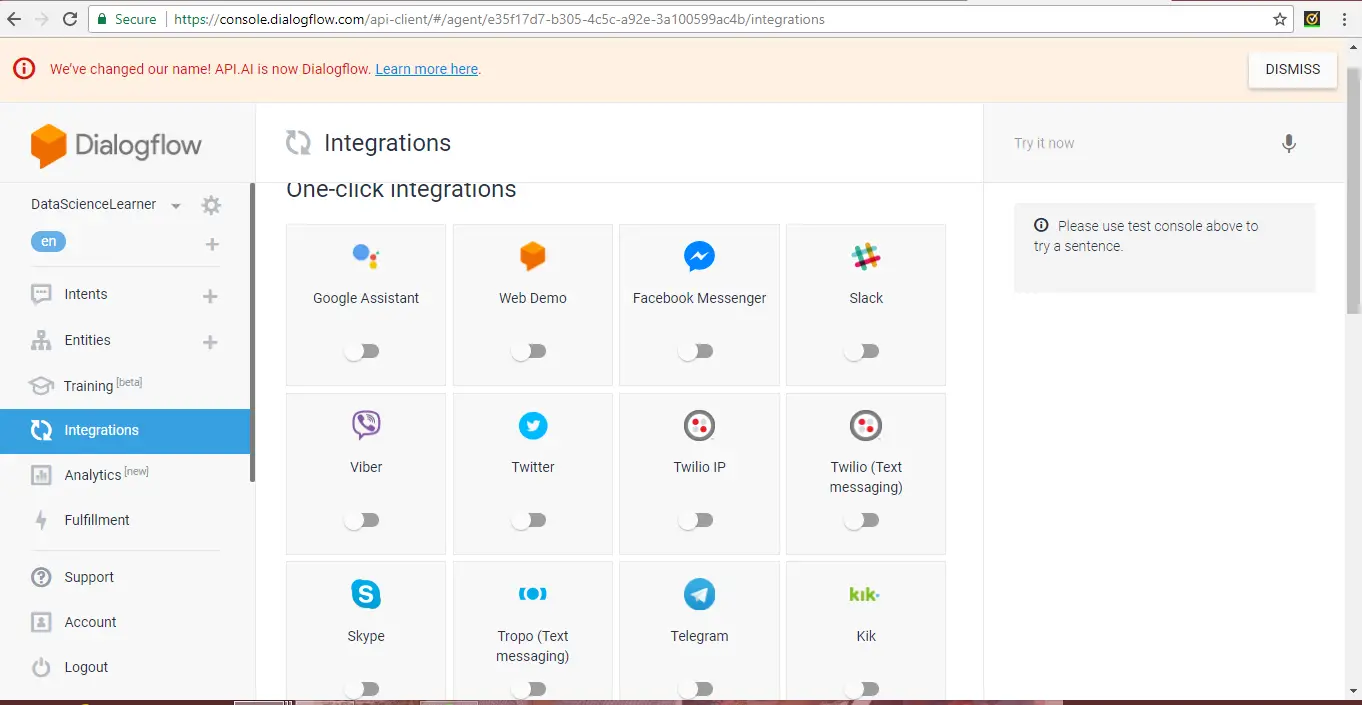1362x705 pixels.
Task: Turn on Tropo (Text messaging) toggle
Action: point(529,689)
